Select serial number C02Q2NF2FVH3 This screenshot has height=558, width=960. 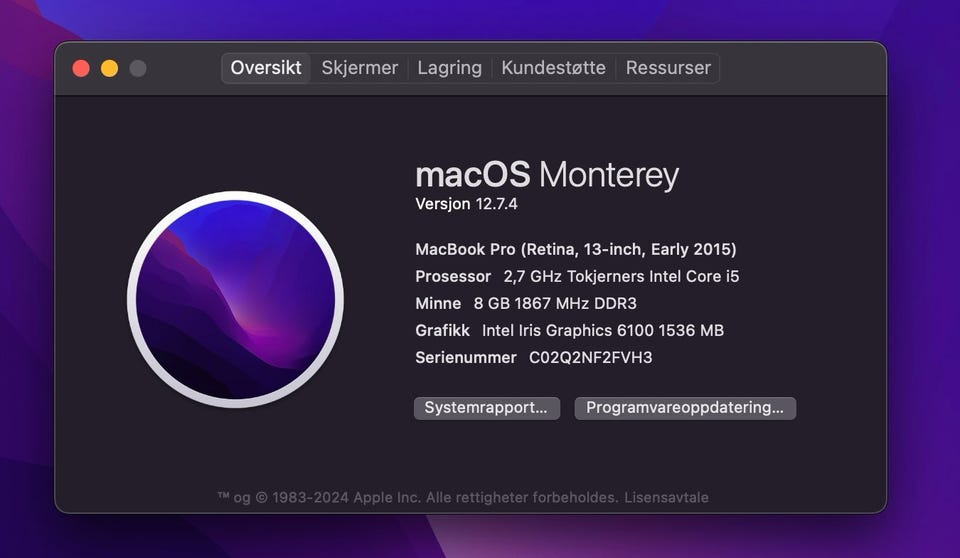point(590,357)
